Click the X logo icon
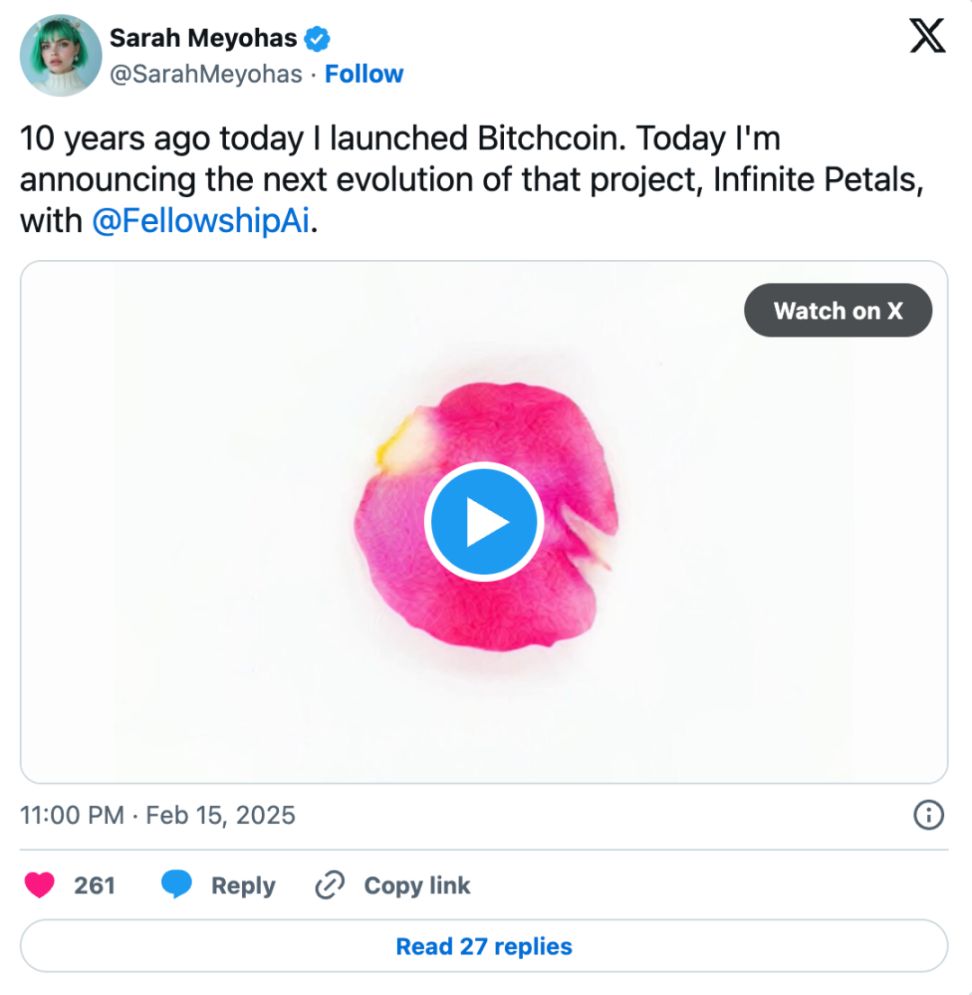The width and height of the screenshot is (972, 995). click(x=926, y=37)
